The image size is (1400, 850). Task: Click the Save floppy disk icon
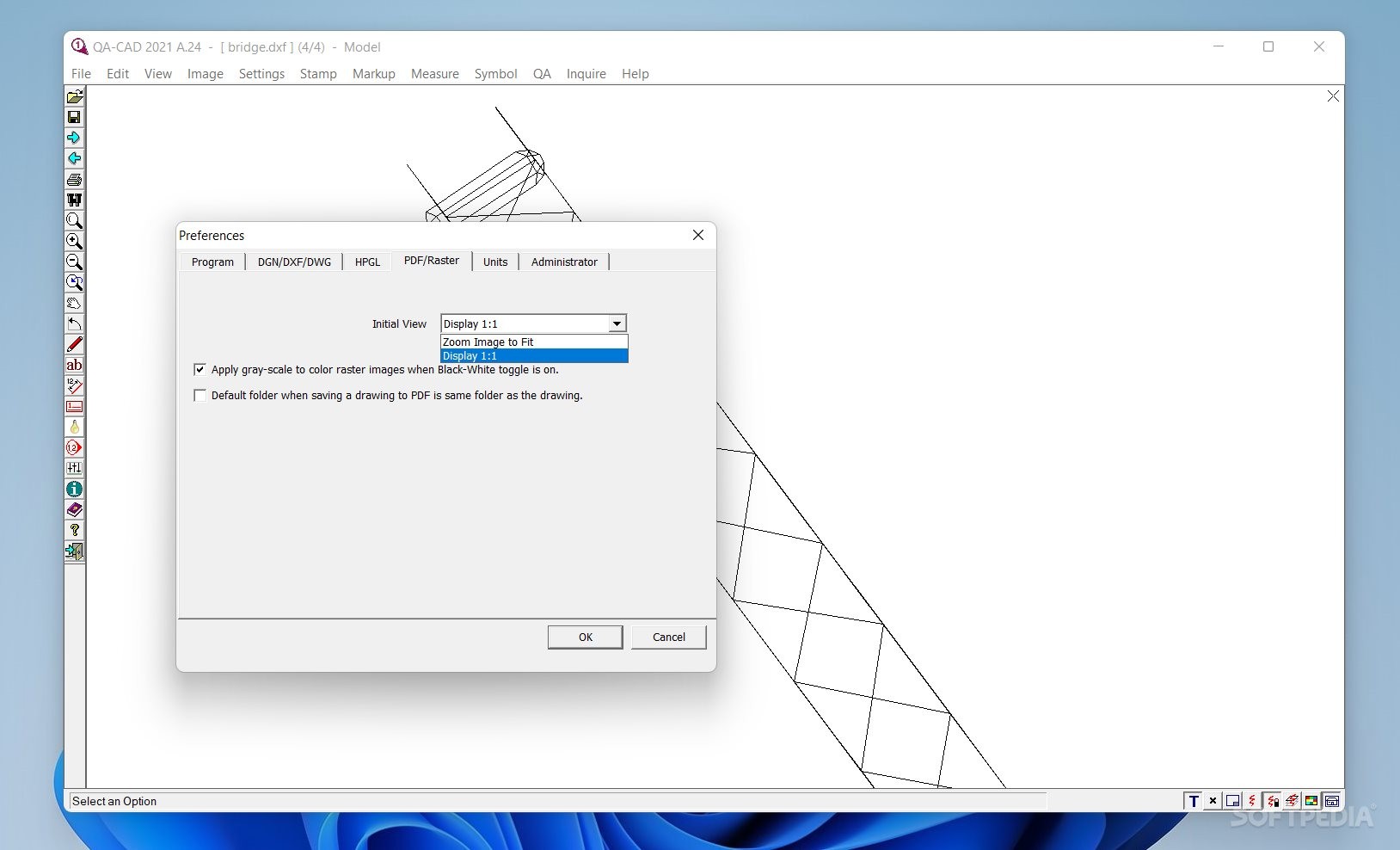tap(75, 117)
